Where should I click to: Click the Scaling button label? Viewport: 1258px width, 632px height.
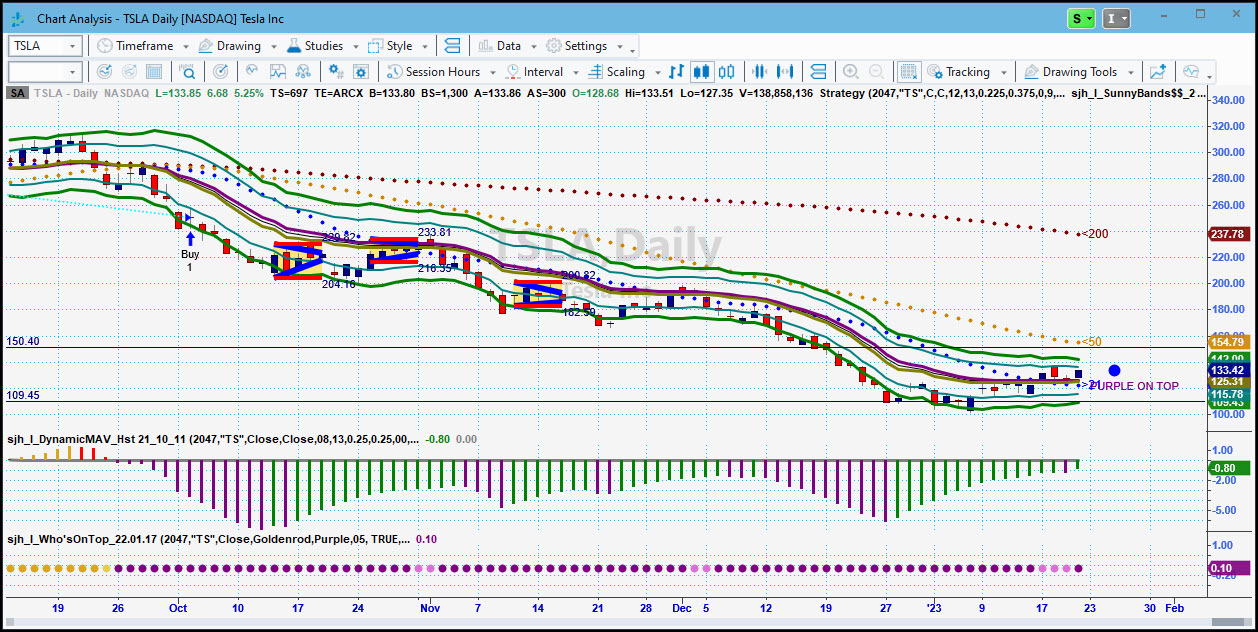(626, 72)
